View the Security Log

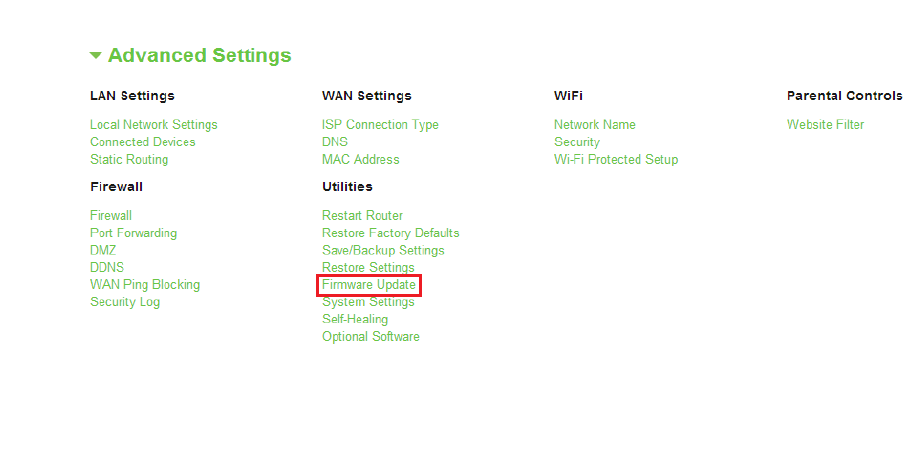coord(125,303)
